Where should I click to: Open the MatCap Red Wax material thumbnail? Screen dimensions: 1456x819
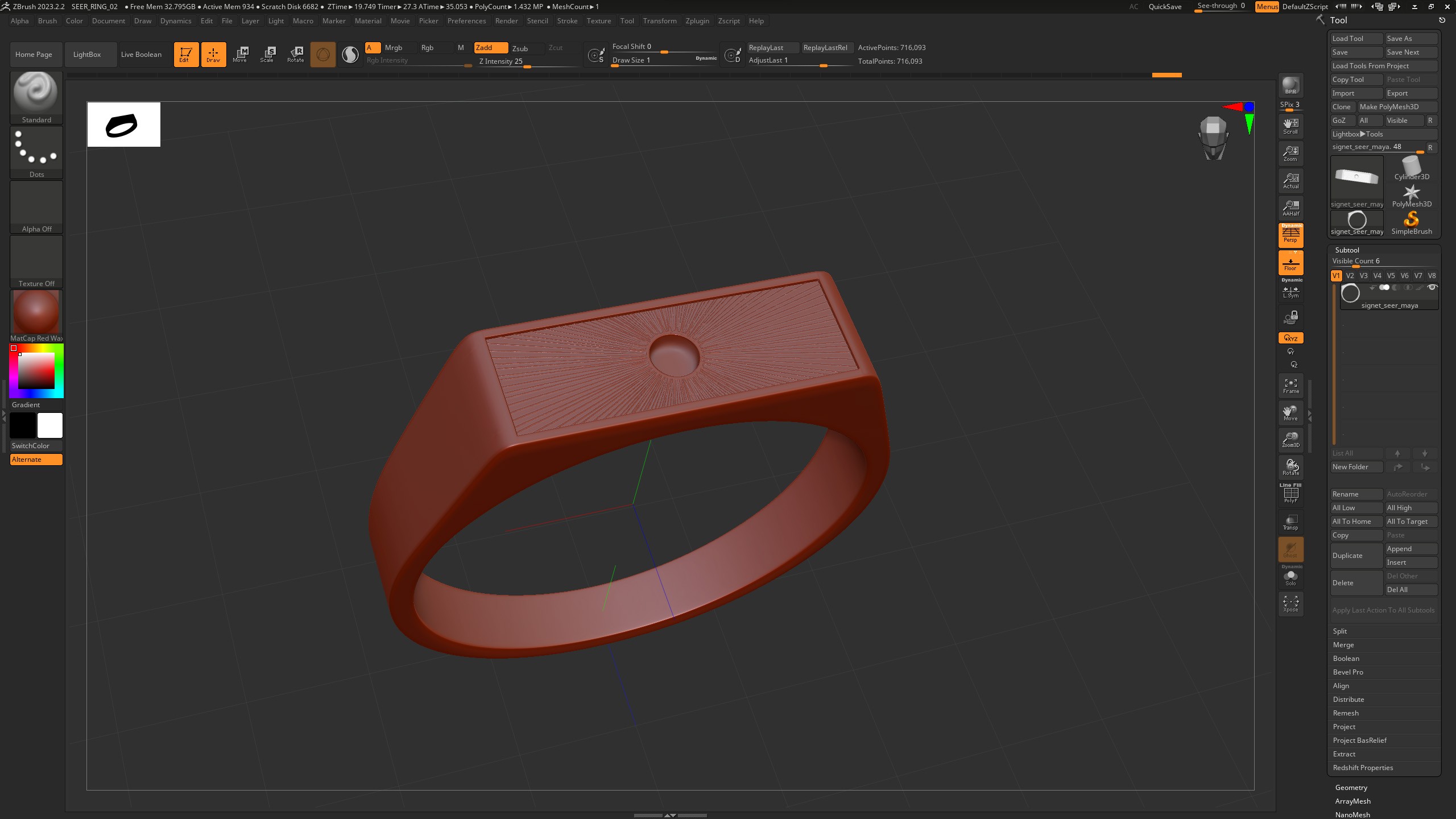(36, 312)
